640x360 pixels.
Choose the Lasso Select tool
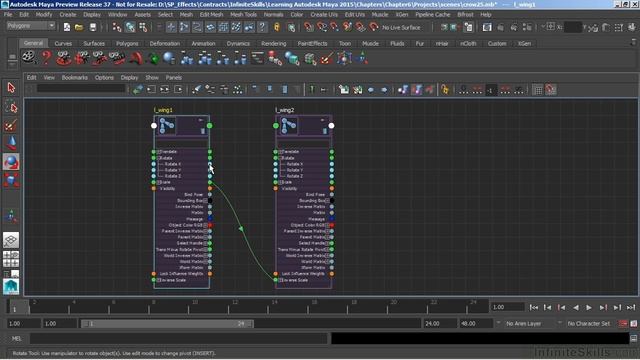(x=11, y=107)
